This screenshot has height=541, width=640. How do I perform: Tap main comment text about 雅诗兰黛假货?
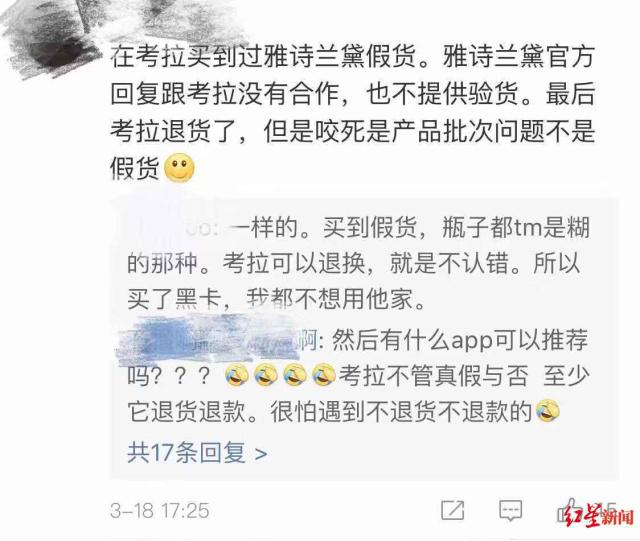pos(352,112)
